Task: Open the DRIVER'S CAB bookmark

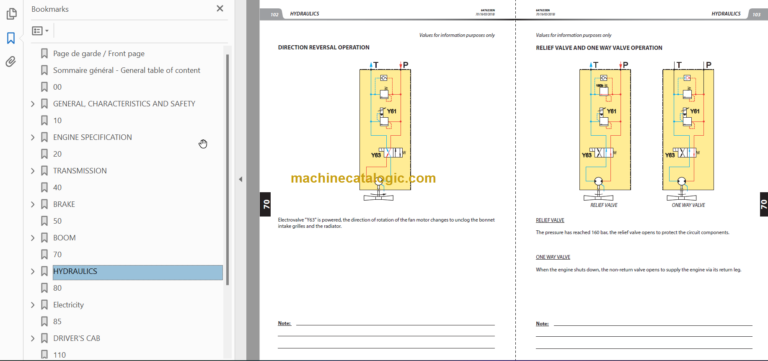Action: 76,338
